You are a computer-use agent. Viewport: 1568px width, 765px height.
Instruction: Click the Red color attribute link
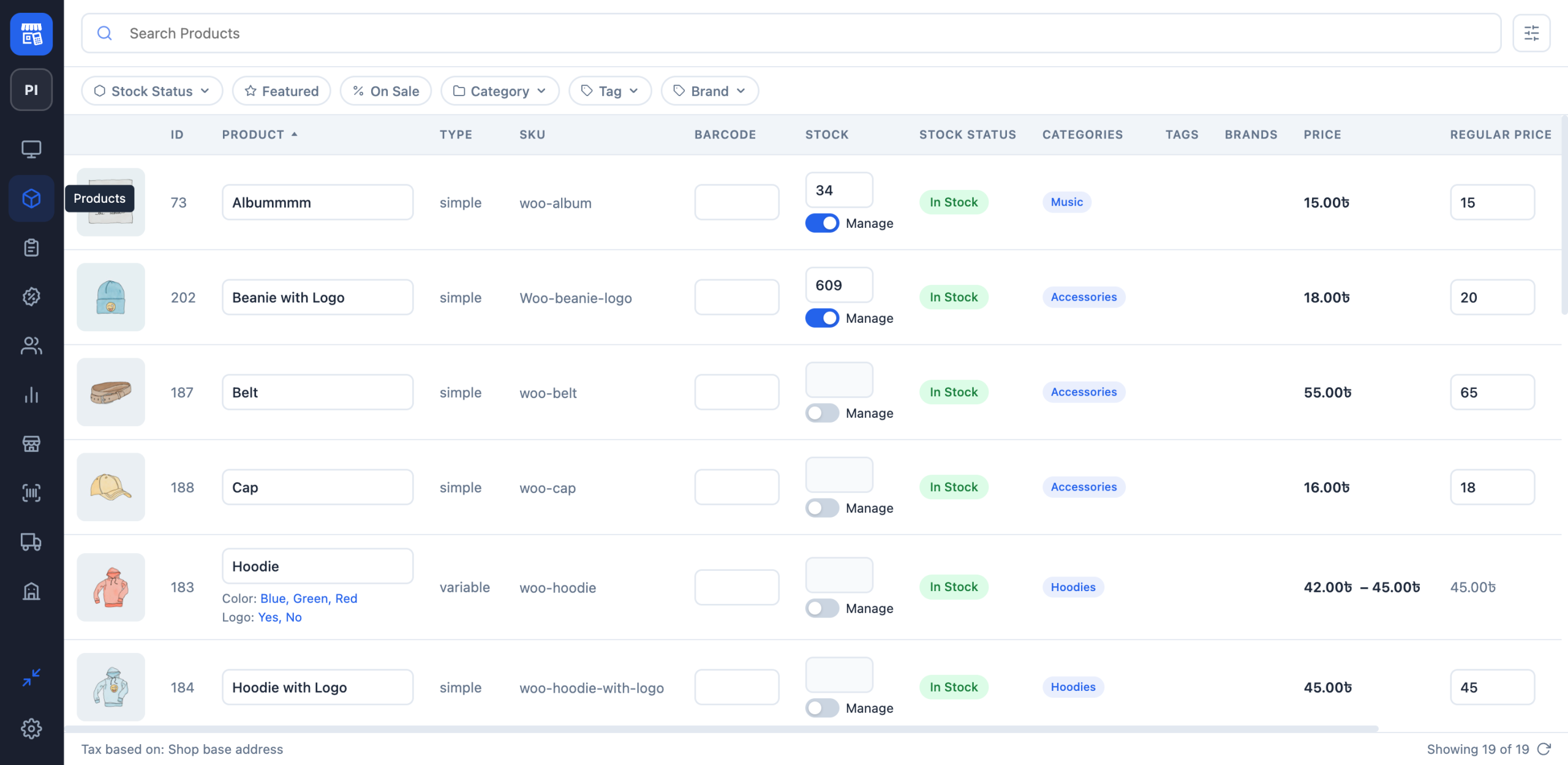pyautogui.click(x=346, y=598)
